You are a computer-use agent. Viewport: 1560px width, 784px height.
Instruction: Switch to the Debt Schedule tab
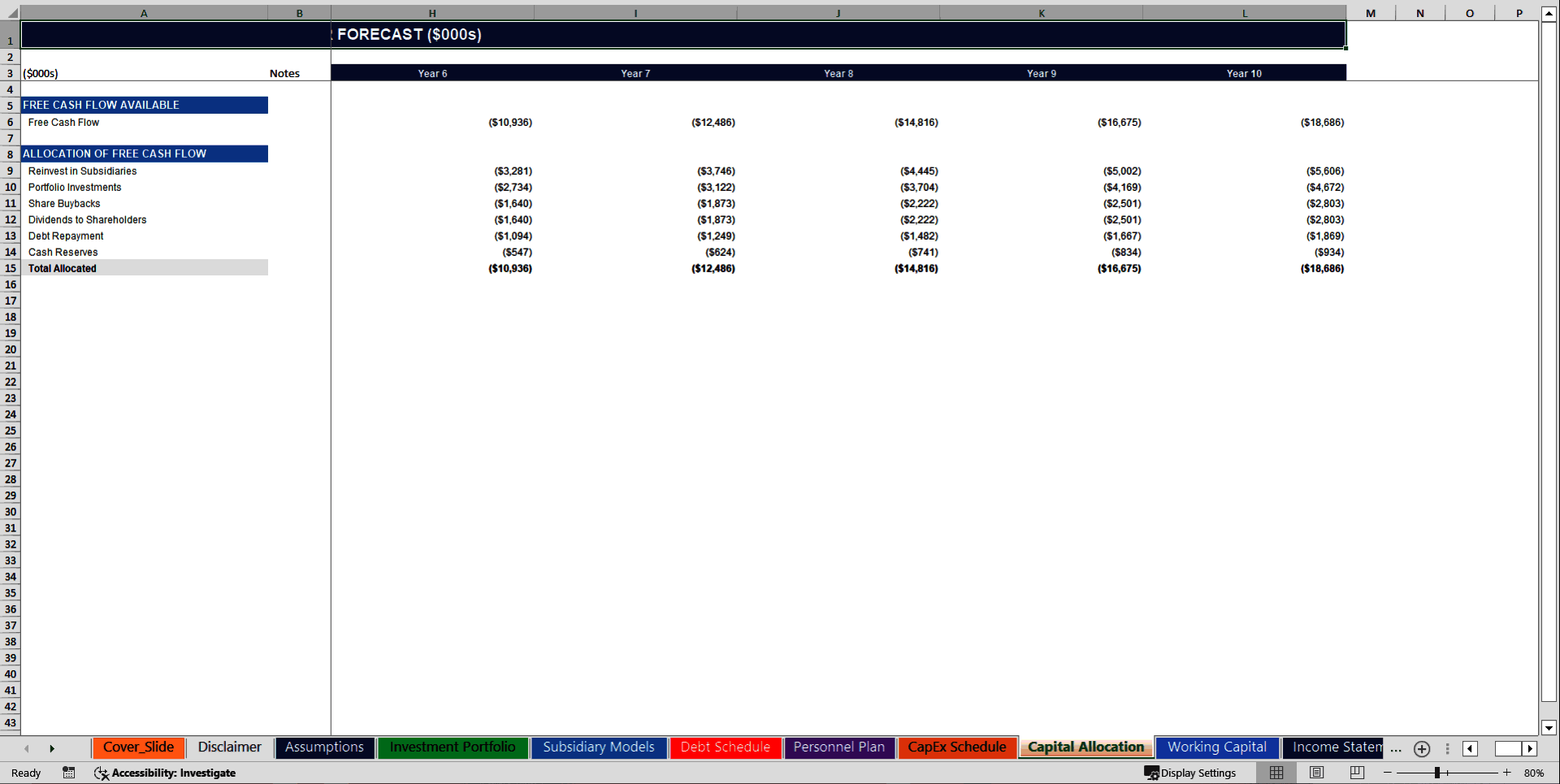coord(725,747)
